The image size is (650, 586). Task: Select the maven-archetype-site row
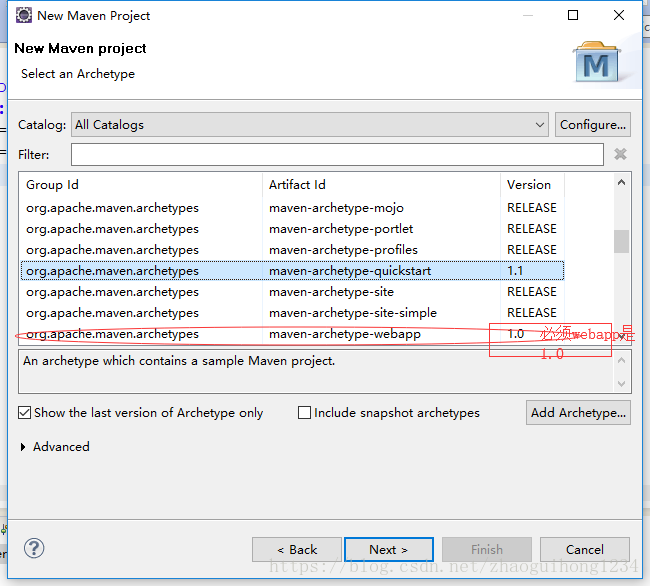click(292, 292)
